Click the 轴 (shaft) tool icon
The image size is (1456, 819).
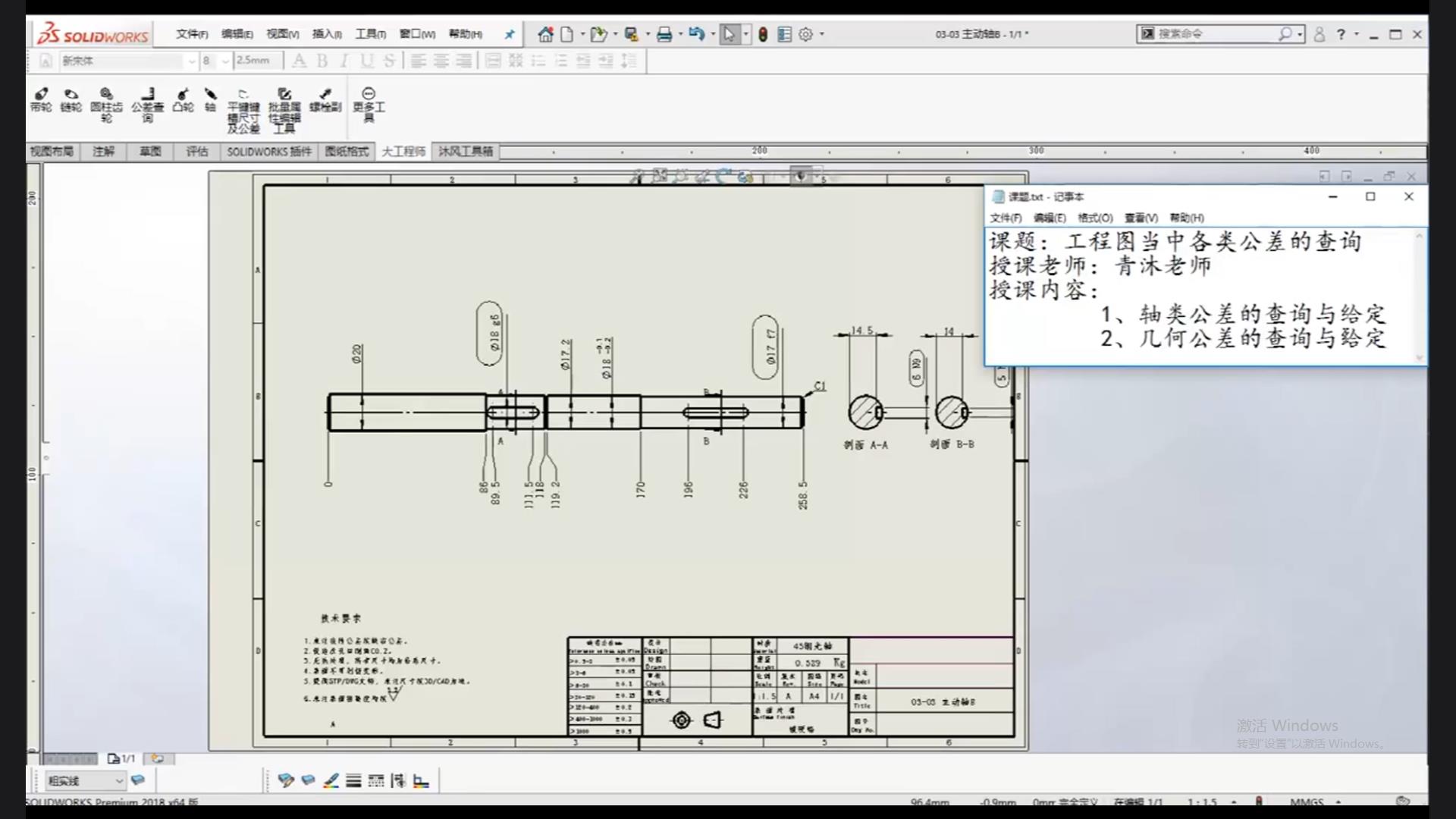click(210, 100)
